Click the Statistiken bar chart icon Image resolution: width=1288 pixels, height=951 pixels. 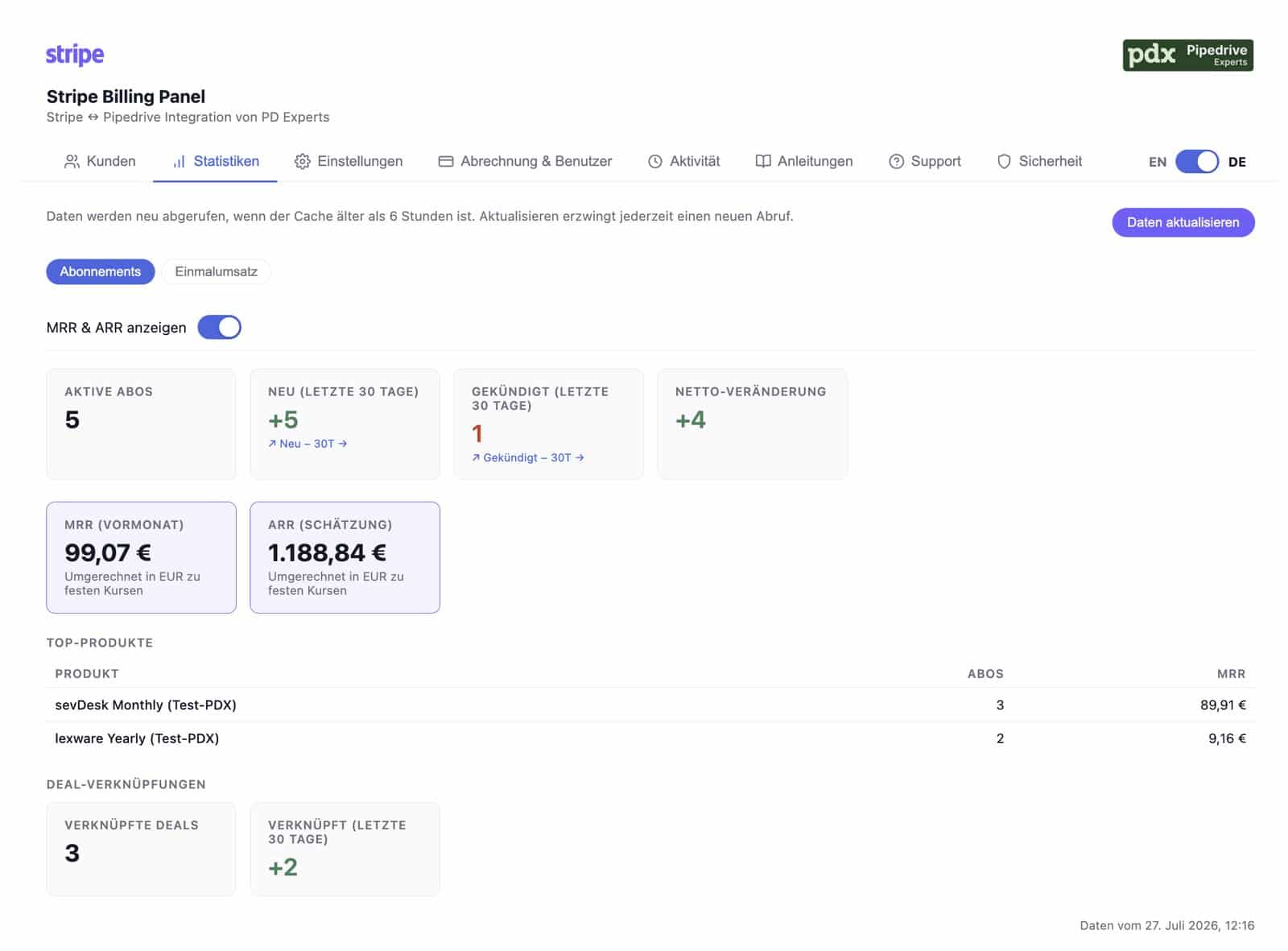click(180, 161)
